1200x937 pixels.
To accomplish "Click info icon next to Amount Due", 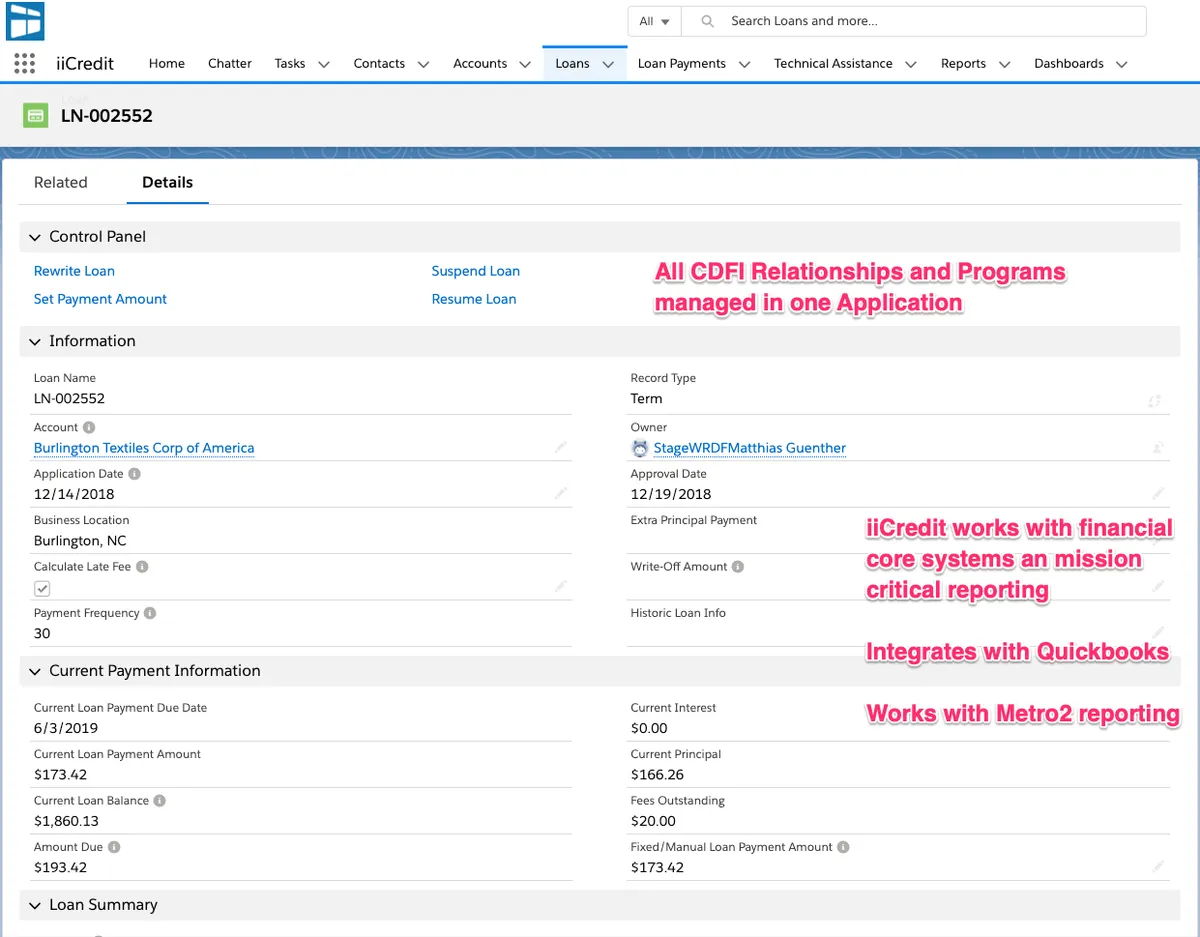I will pos(114,847).
